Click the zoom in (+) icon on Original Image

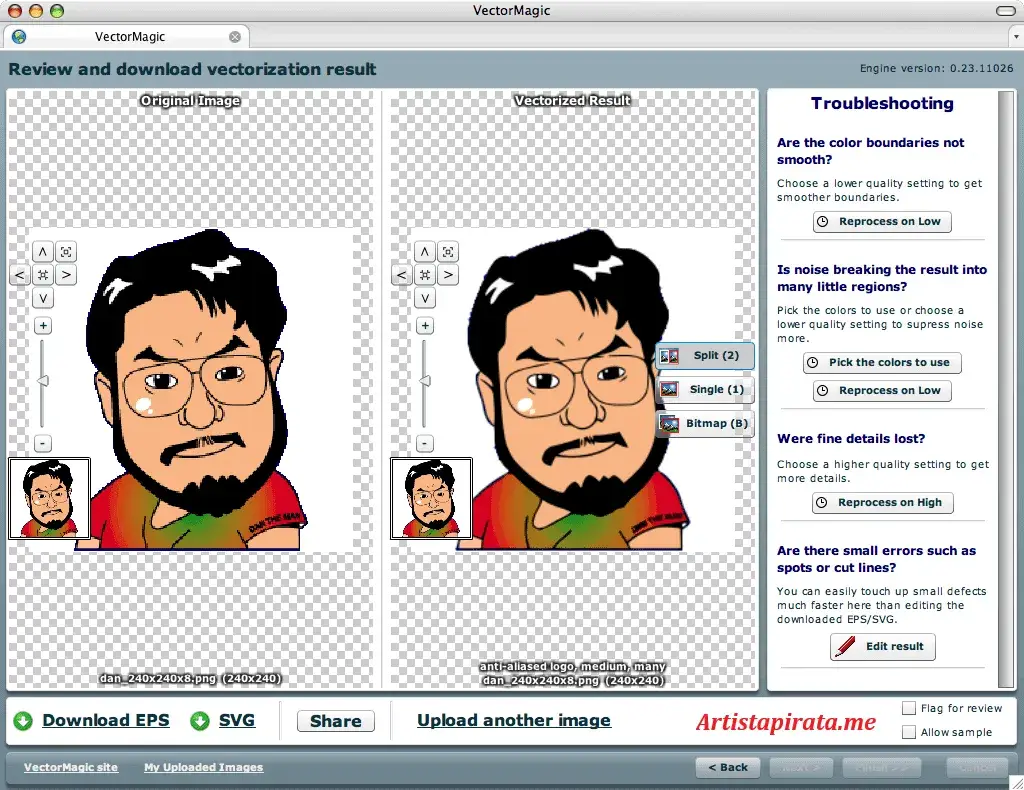point(42,324)
